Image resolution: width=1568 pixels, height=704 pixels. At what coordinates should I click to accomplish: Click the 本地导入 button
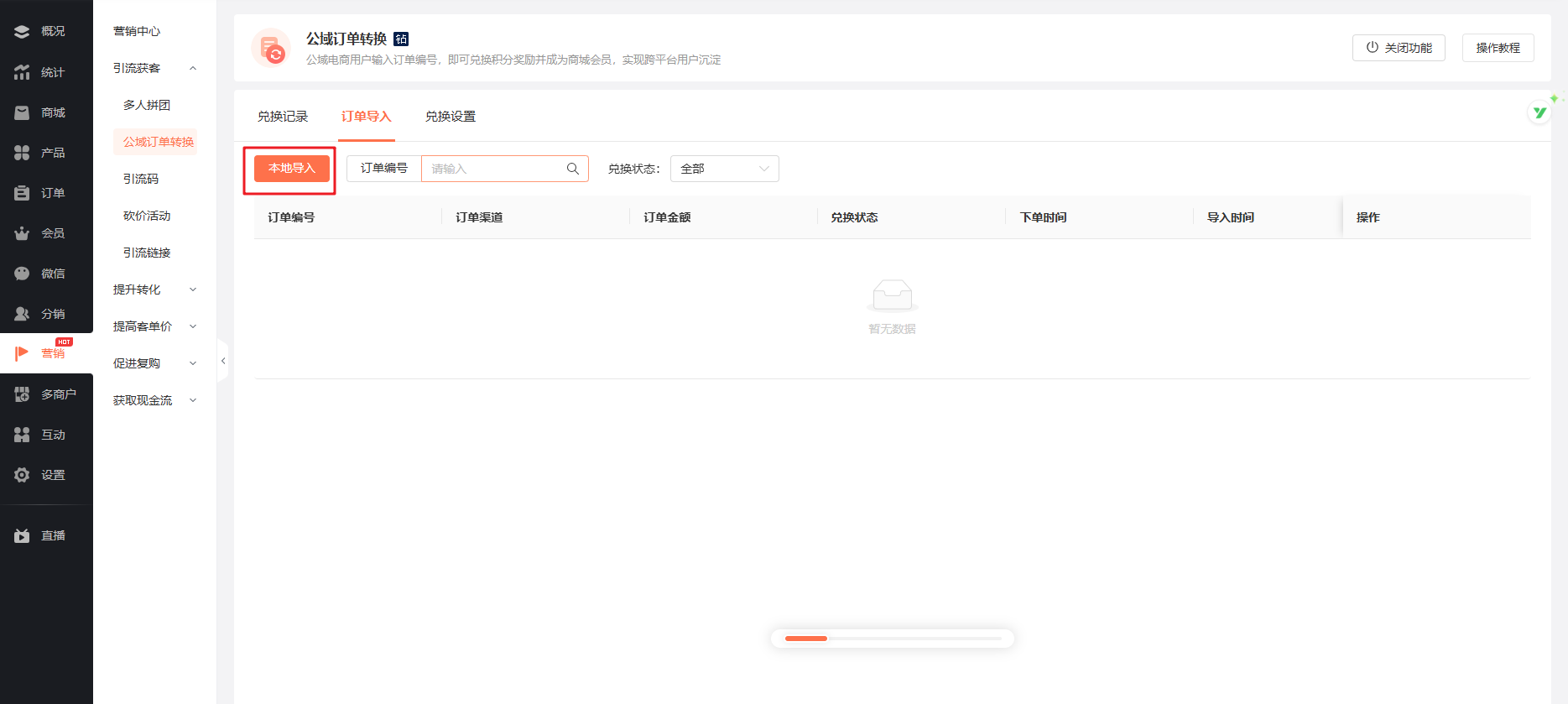pos(291,169)
